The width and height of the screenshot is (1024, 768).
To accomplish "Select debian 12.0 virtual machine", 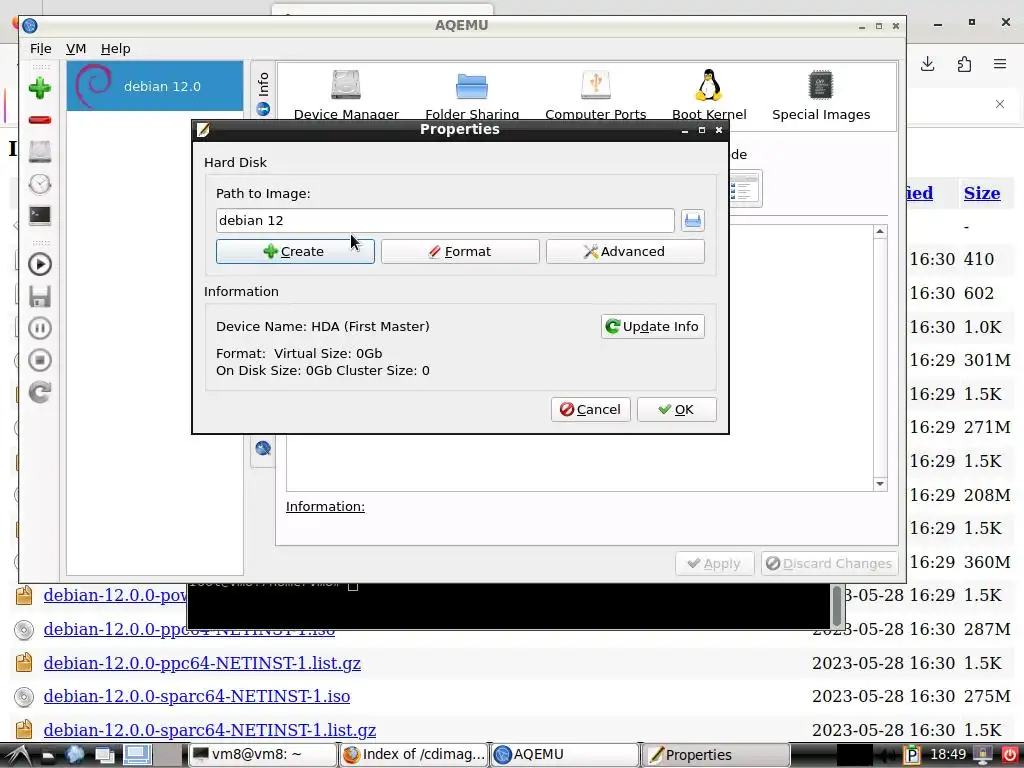I will 155,86.
